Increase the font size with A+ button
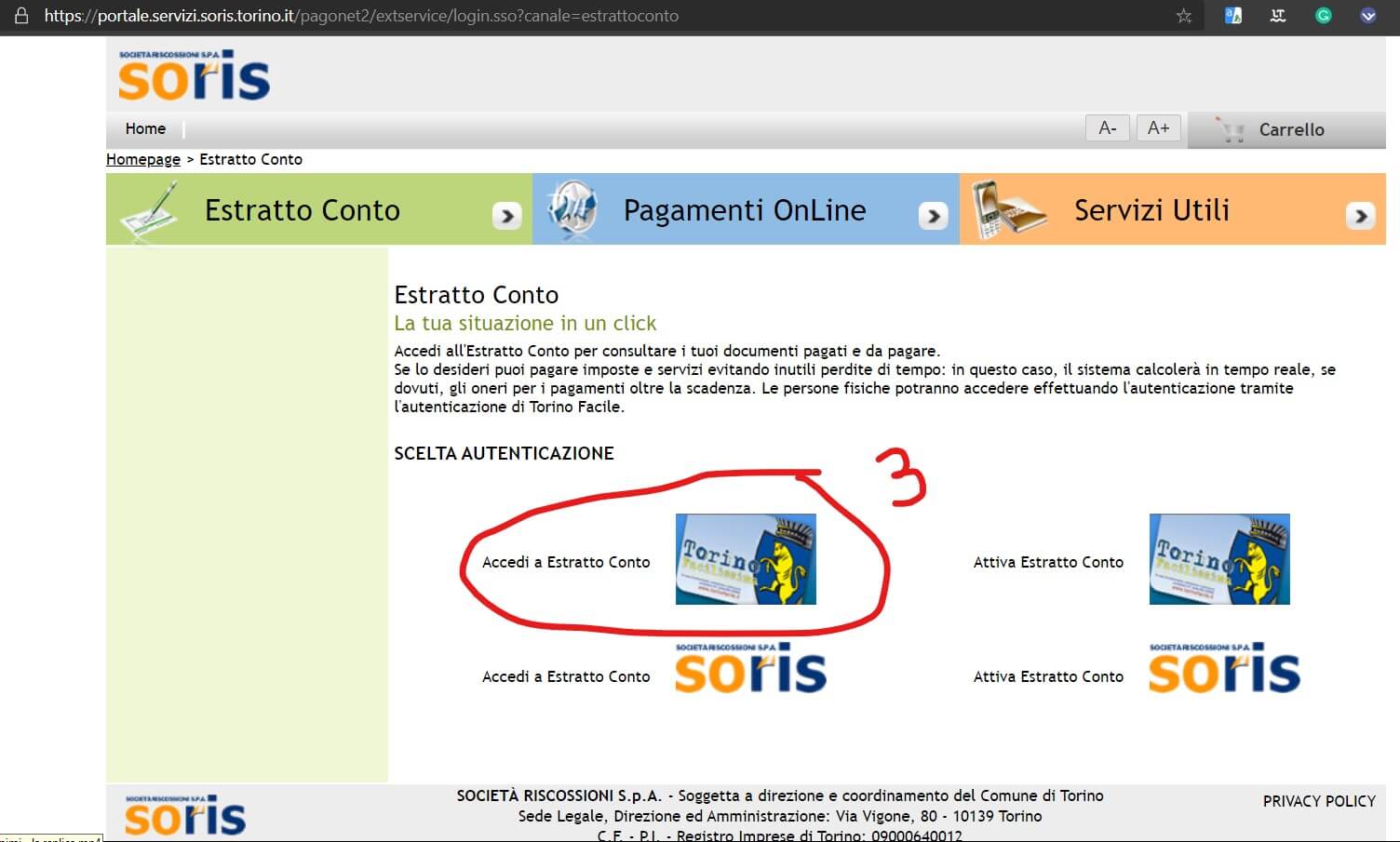 (x=1158, y=128)
